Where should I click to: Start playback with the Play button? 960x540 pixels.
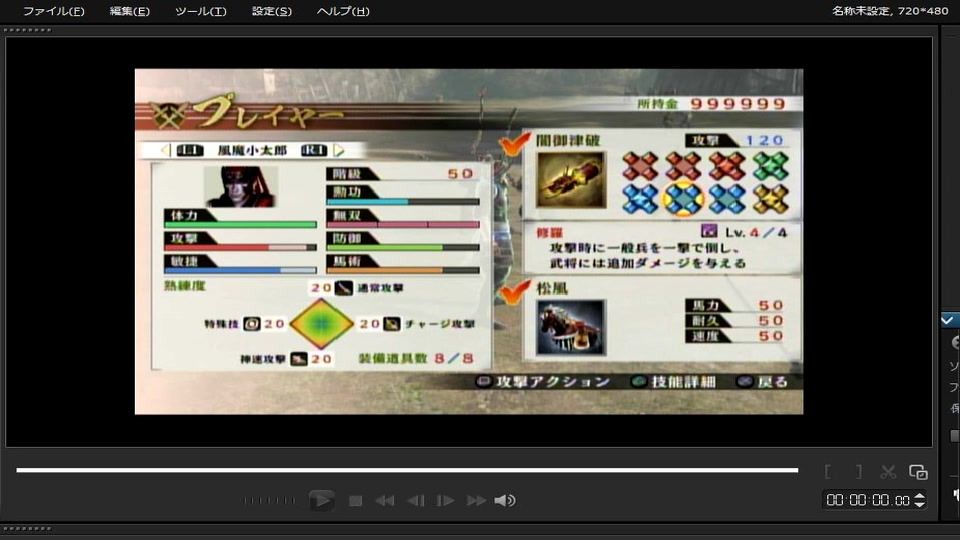(321, 500)
